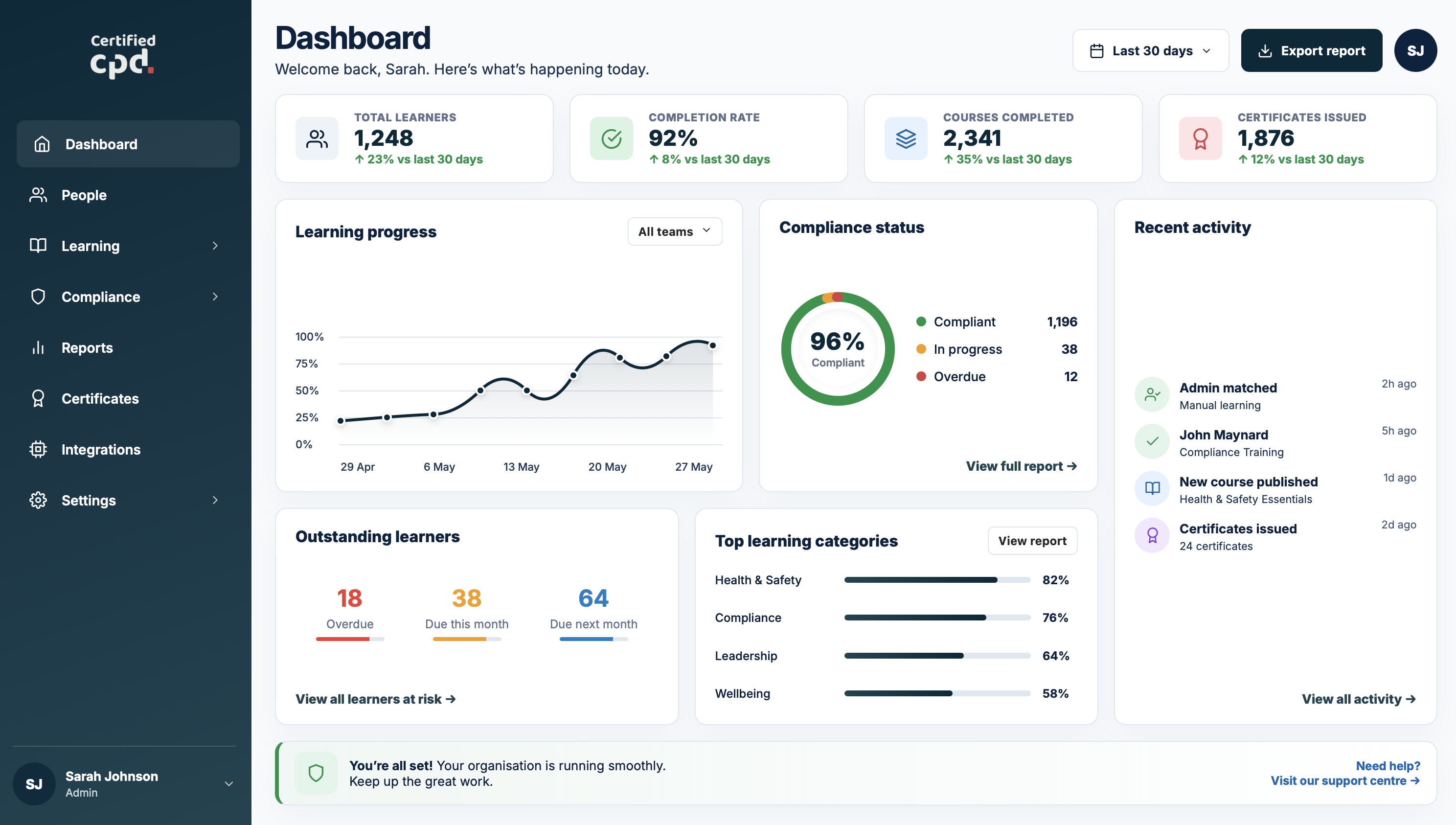Click the calendar icon in date filter
Screen dimensions: 1456x825
click(1096, 51)
